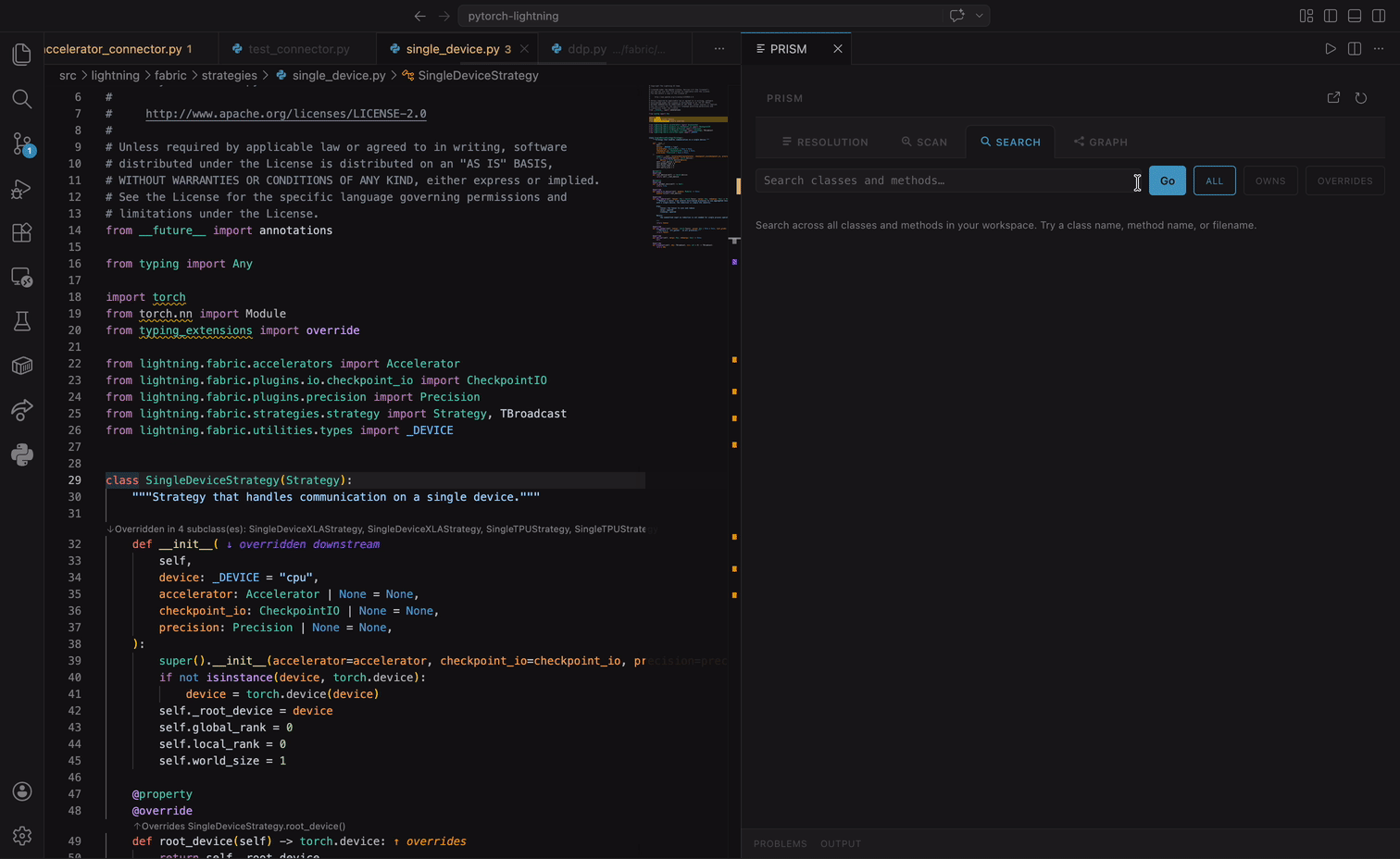
Task: Click the lightning breadcrumb
Action: tap(115, 76)
